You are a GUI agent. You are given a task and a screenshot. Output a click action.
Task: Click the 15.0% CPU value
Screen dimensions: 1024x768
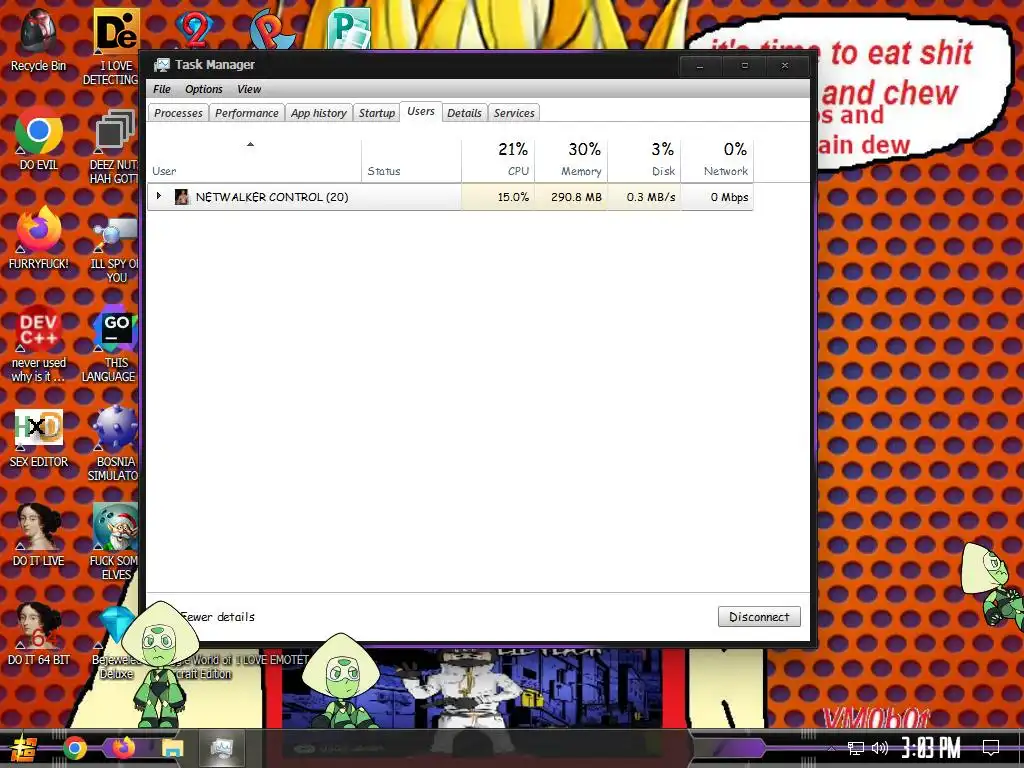(x=513, y=197)
